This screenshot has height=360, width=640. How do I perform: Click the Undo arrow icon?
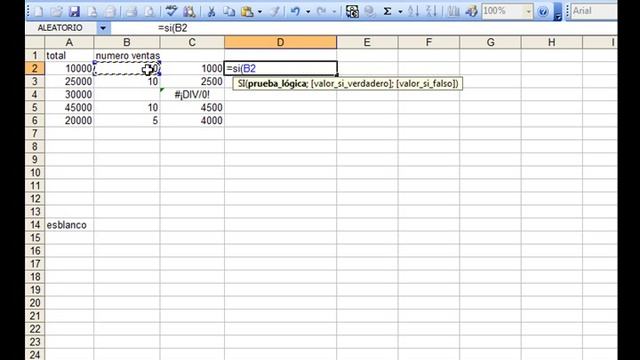point(295,11)
